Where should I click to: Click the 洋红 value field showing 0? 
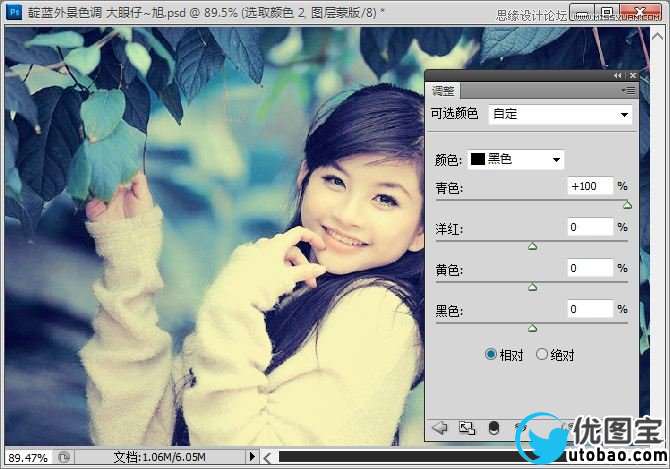590,227
